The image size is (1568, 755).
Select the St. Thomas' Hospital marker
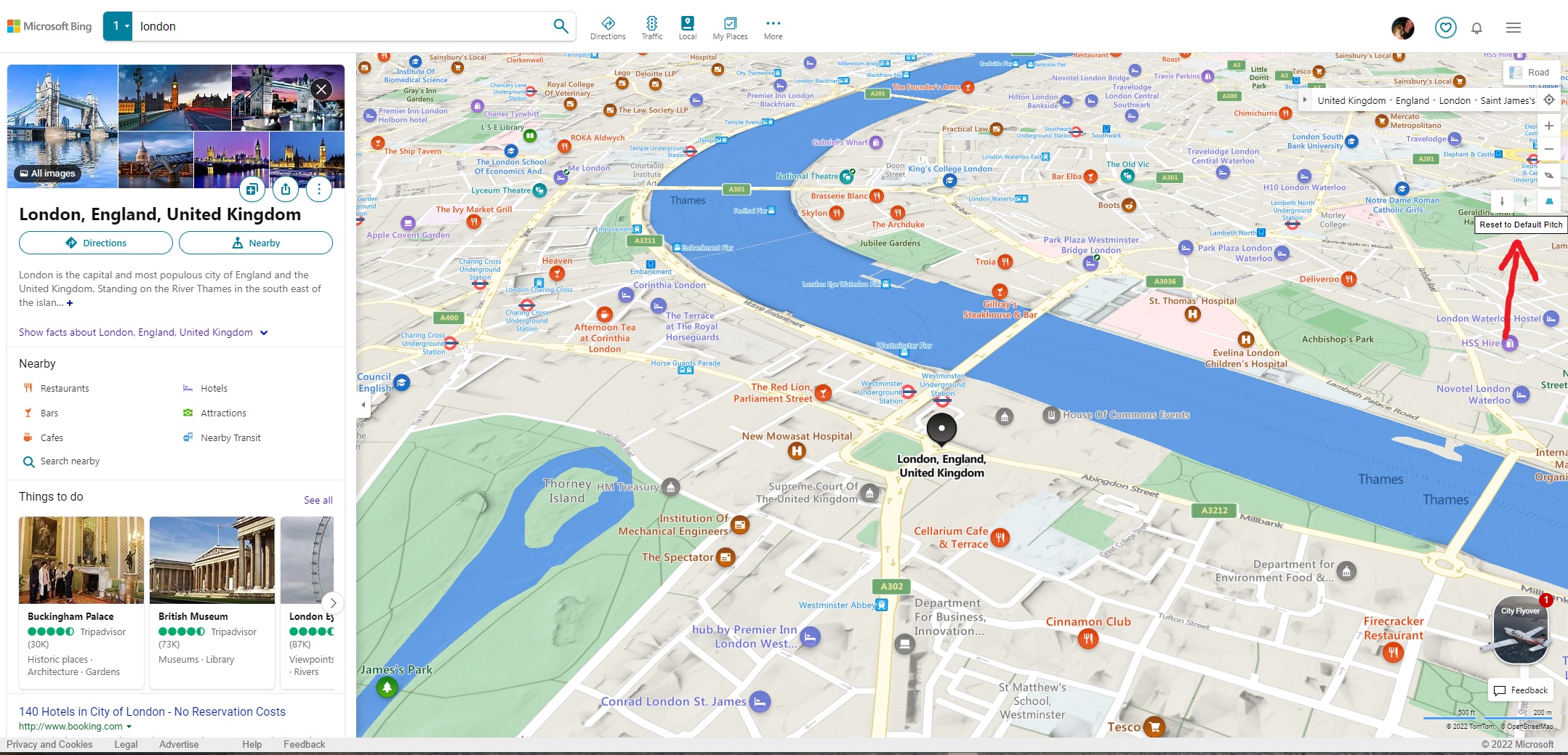point(1192,314)
